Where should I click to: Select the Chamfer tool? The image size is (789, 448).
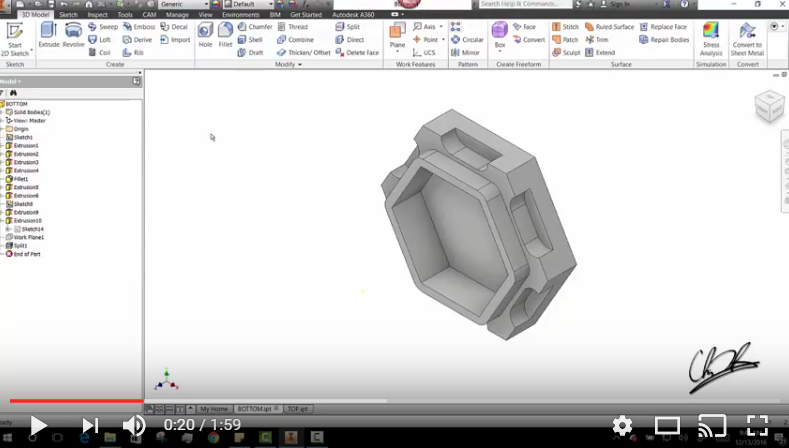[255, 27]
